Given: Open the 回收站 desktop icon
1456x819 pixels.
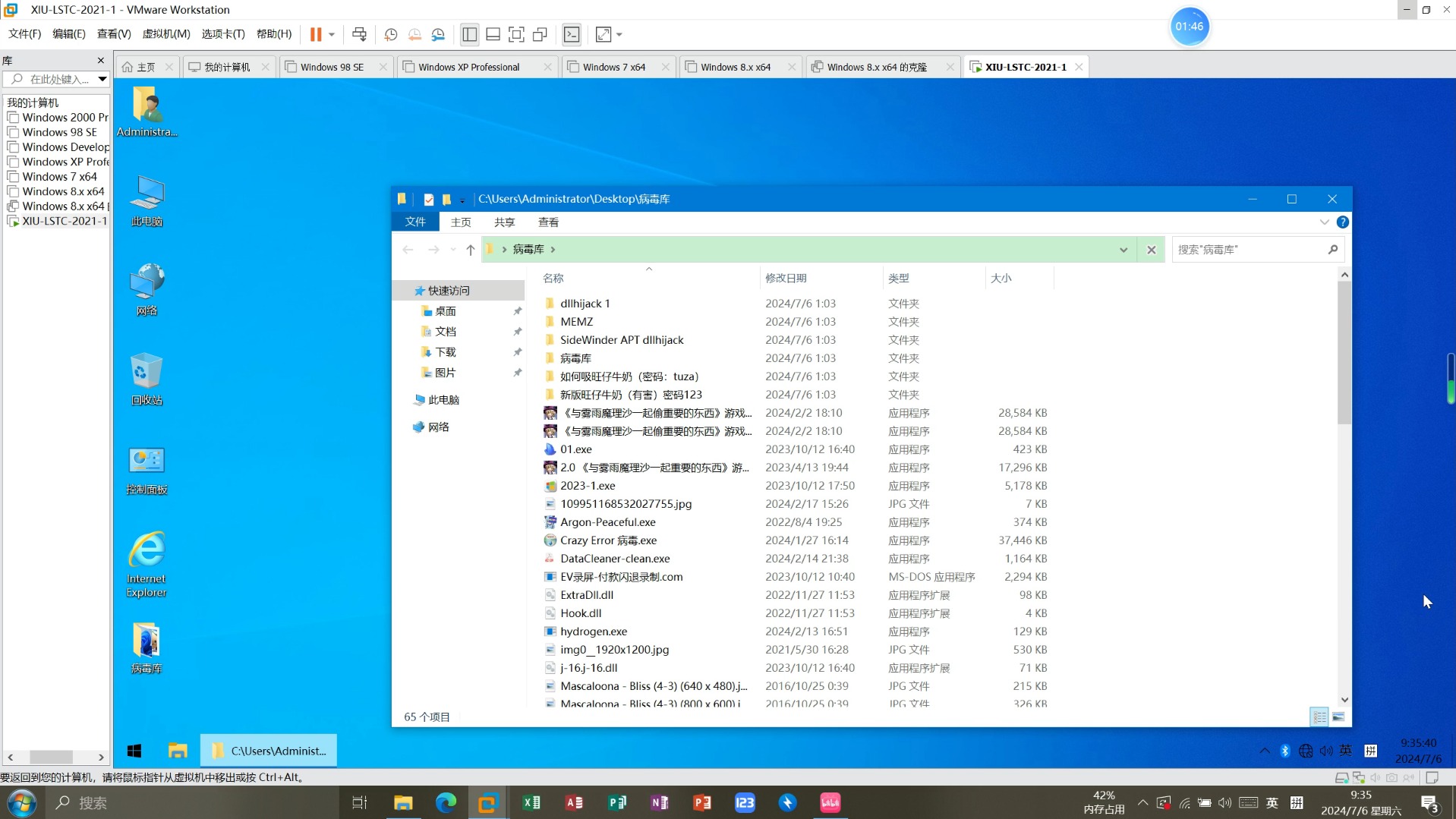Looking at the screenshot, I should click(x=147, y=379).
